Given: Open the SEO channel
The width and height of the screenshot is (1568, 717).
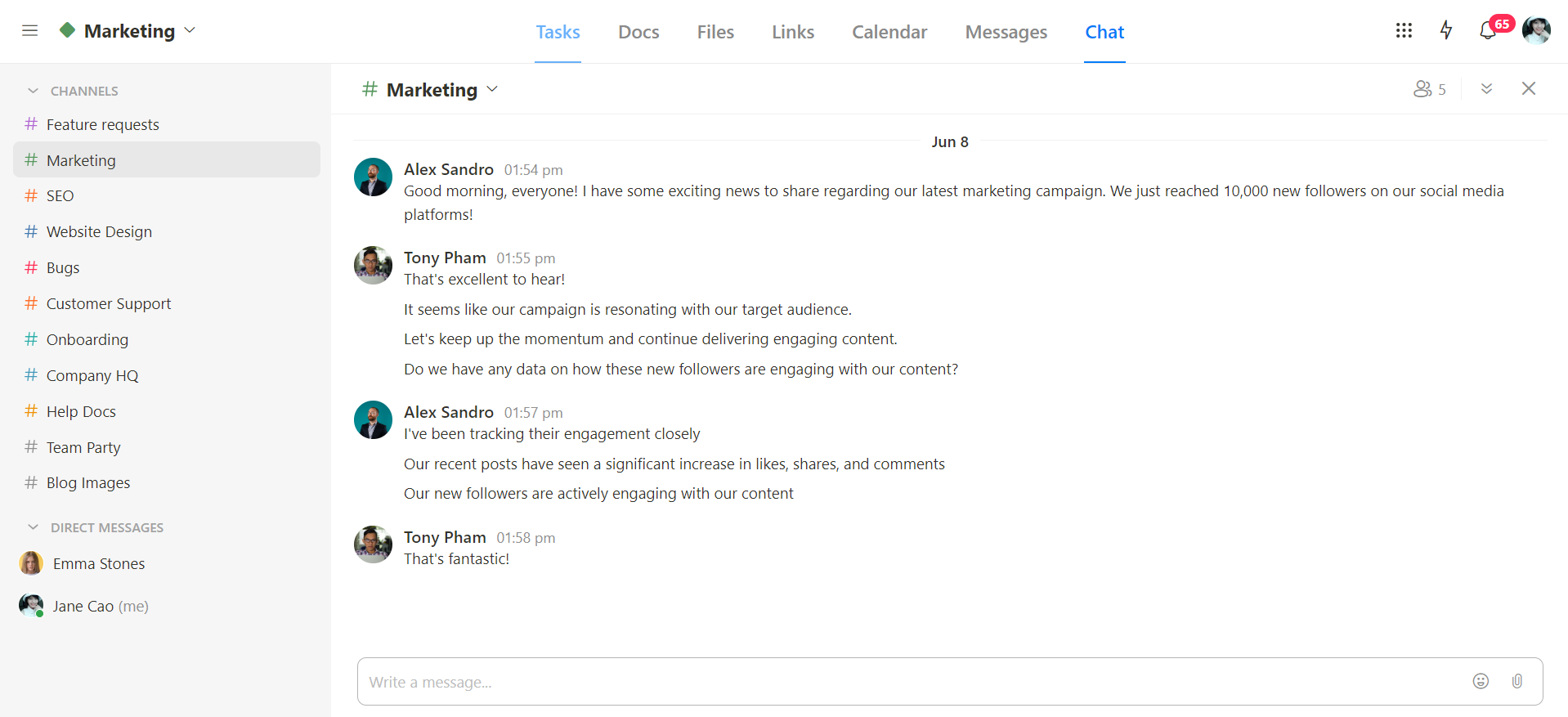Looking at the screenshot, I should (58, 195).
